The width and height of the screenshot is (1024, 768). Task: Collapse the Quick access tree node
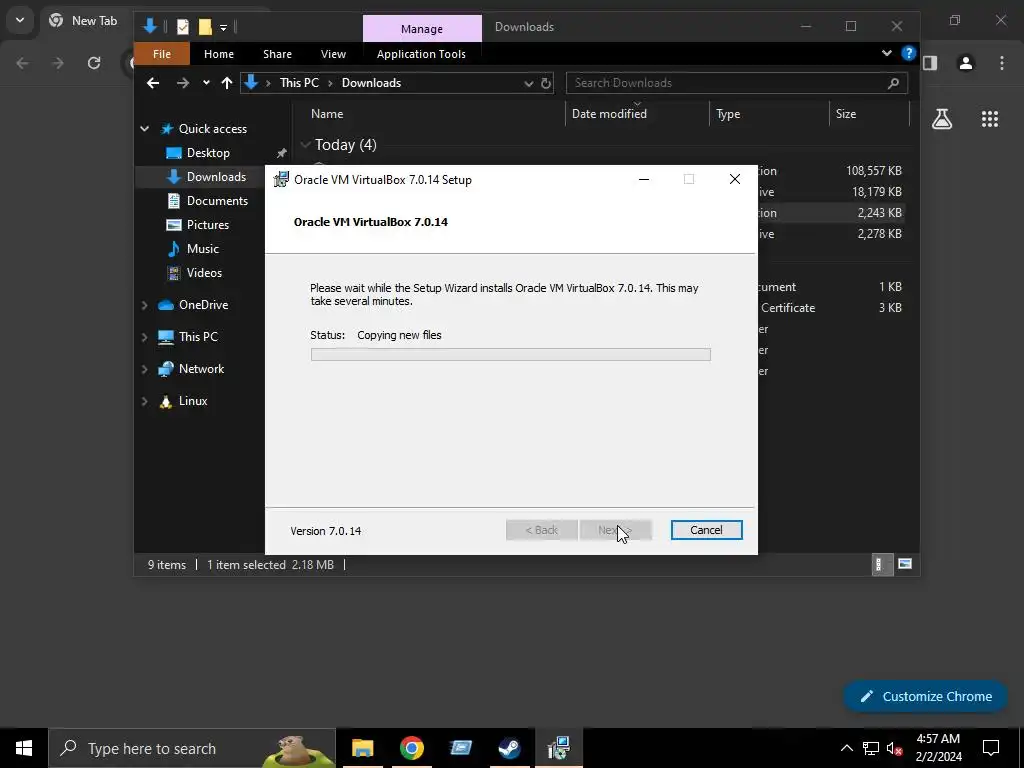(144, 129)
